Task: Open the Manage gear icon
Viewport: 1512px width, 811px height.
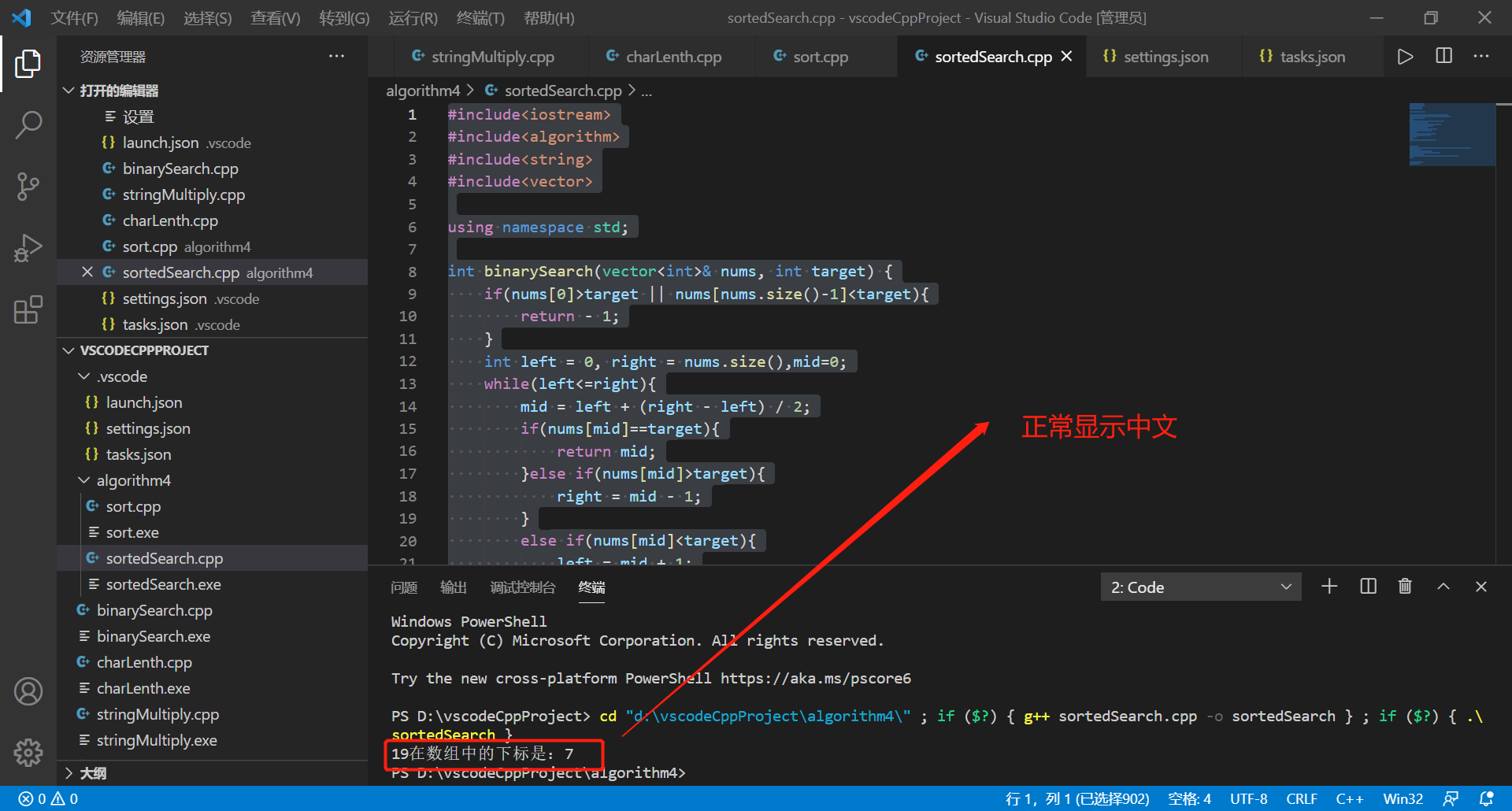Action: point(28,753)
